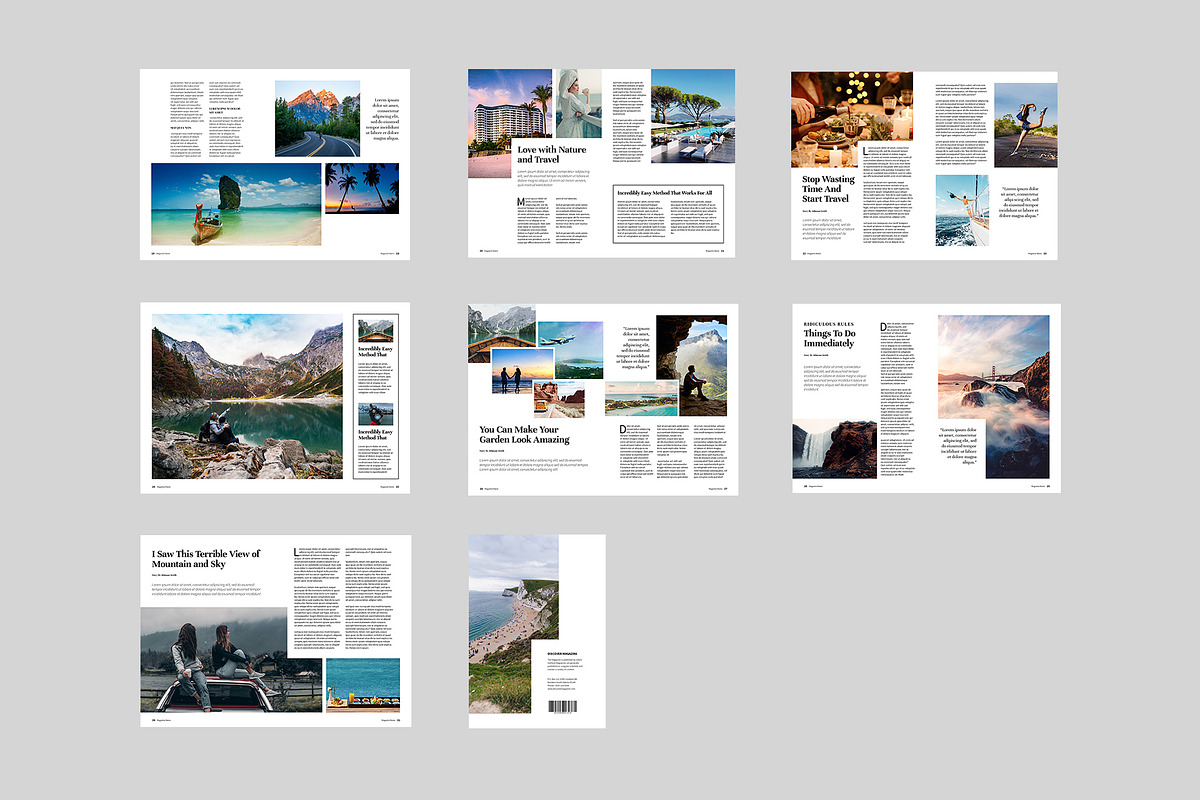Image resolution: width=1200 pixels, height=800 pixels.
Task: Click "Incredibly Easy Method That" under the sidebar boat photo
Action: point(375,352)
